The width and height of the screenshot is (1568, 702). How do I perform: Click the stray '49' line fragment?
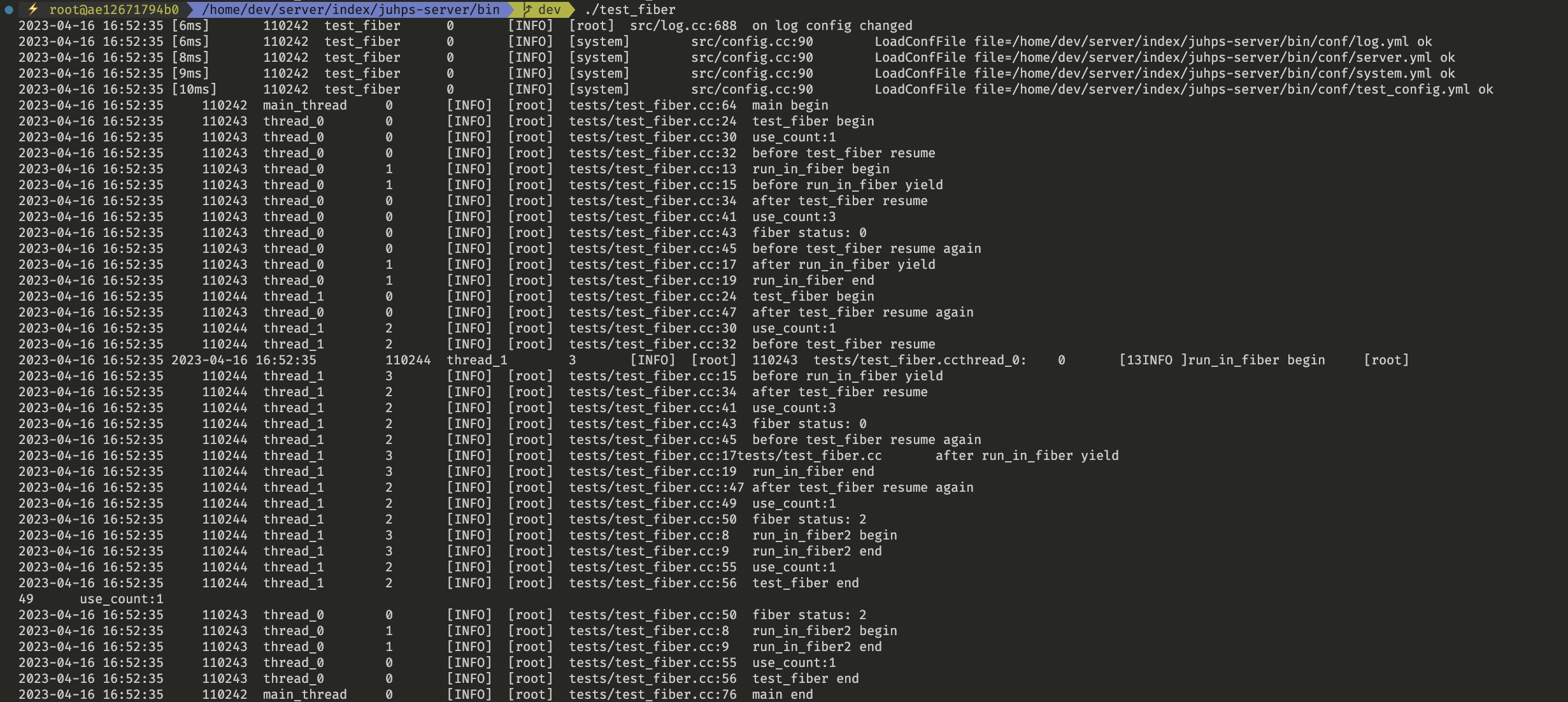pyautogui.click(x=26, y=599)
